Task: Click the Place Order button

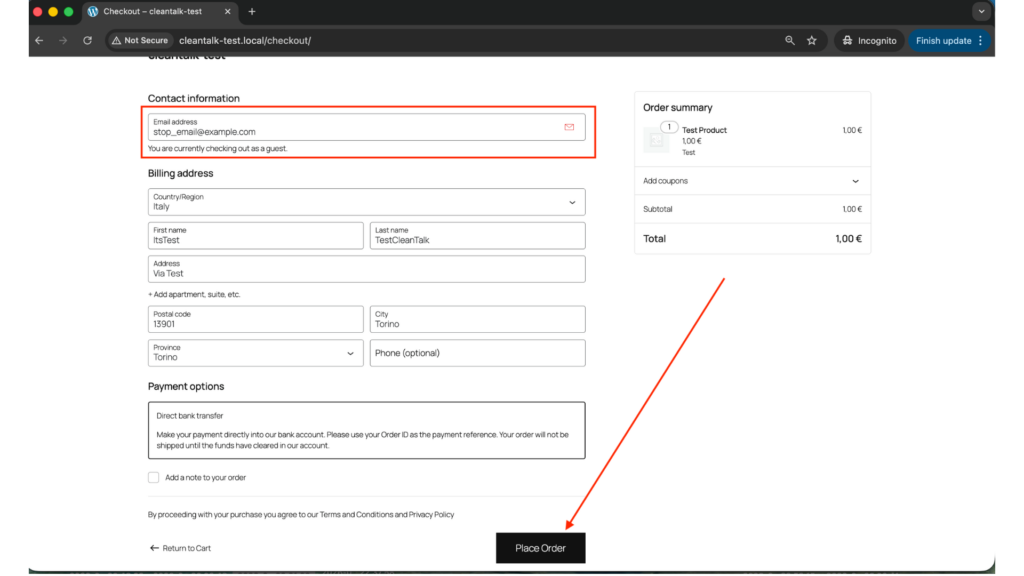Action: pyautogui.click(x=540, y=547)
